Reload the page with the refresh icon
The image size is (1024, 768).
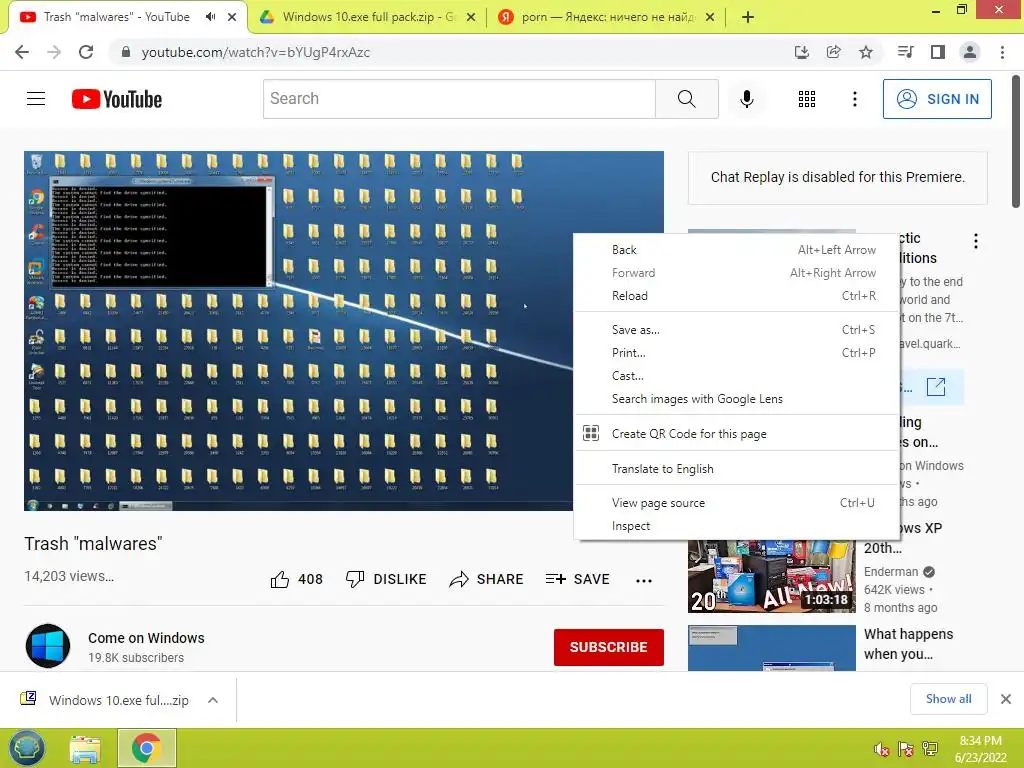[86, 52]
